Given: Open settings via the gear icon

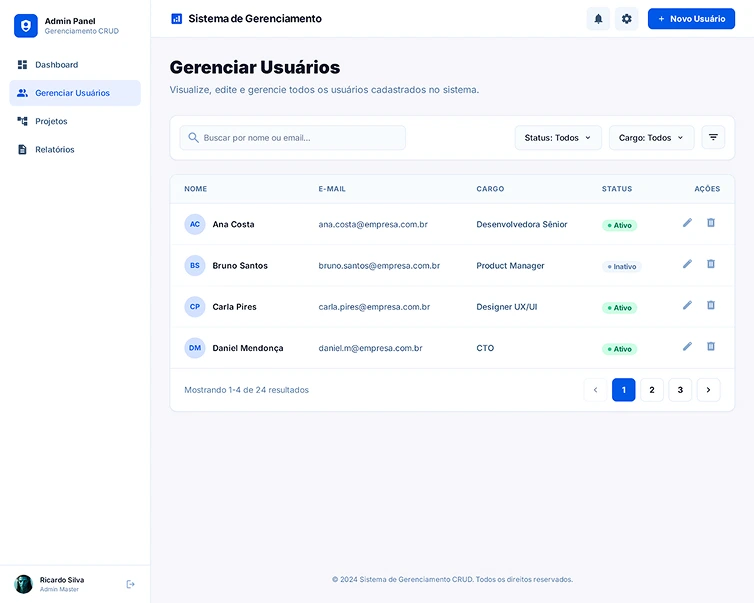Looking at the screenshot, I should pyautogui.click(x=627, y=19).
